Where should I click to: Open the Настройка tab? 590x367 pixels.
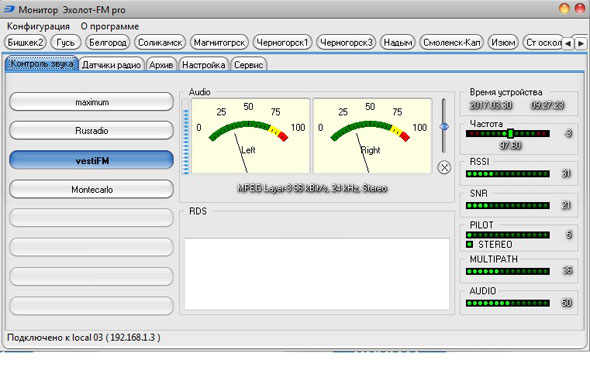pyautogui.click(x=204, y=65)
